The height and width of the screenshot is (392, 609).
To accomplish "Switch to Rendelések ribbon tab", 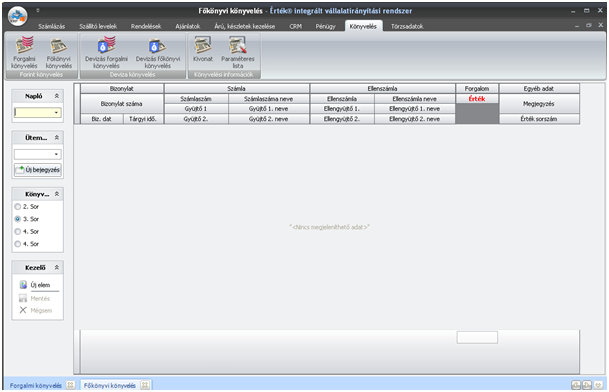I will (x=146, y=26).
